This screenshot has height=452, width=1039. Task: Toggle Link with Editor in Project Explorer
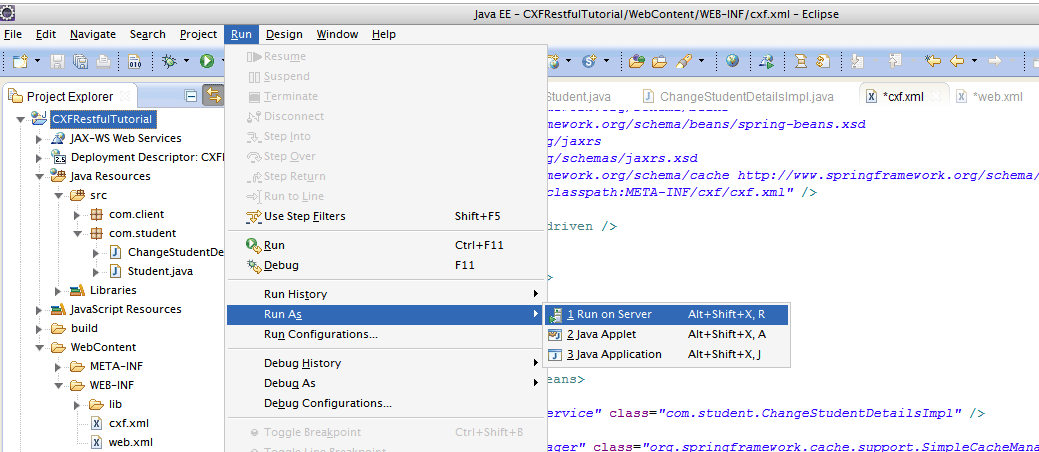pyautogui.click(x=213, y=96)
